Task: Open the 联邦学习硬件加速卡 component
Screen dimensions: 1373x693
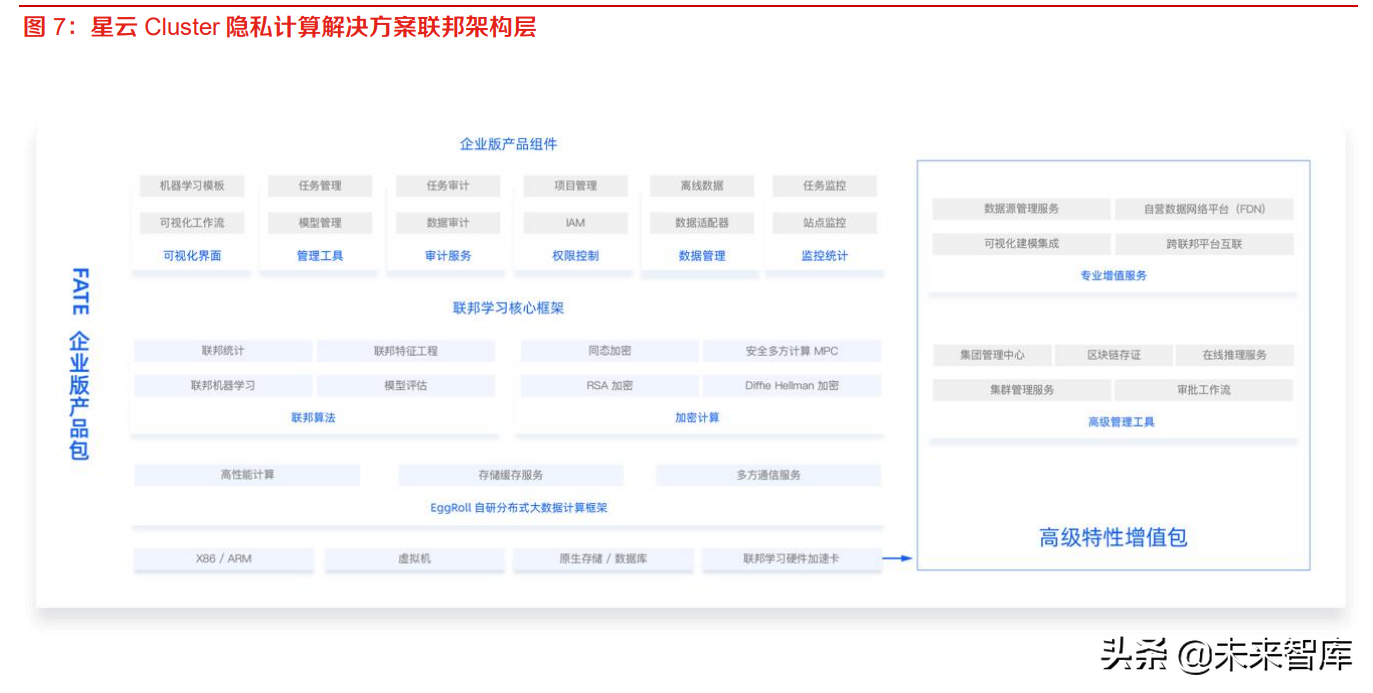Action: 789,559
